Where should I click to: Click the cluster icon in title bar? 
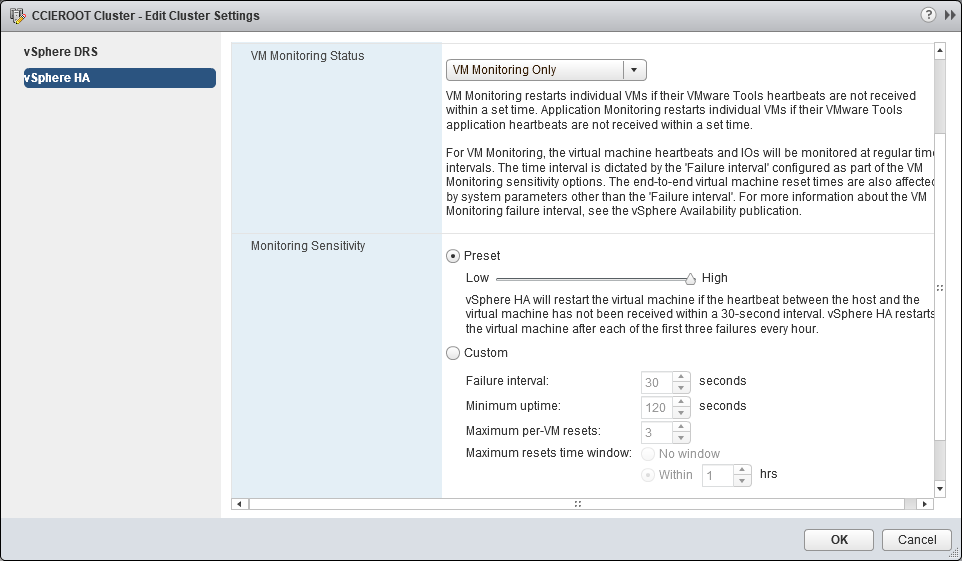(x=17, y=16)
